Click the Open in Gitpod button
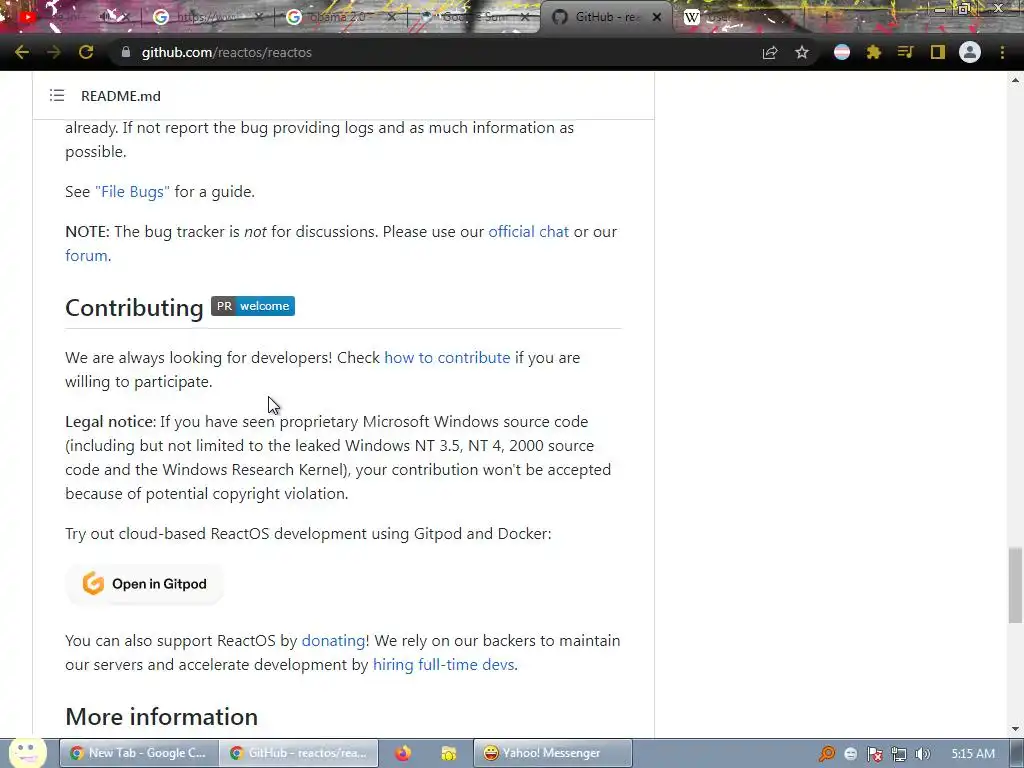 tap(144, 584)
